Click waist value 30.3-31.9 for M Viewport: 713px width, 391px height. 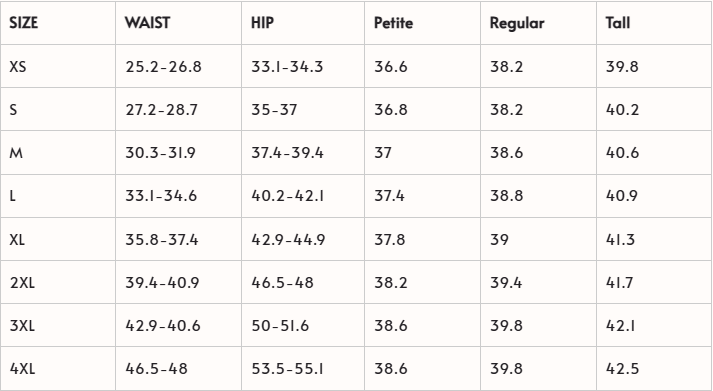click(161, 153)
